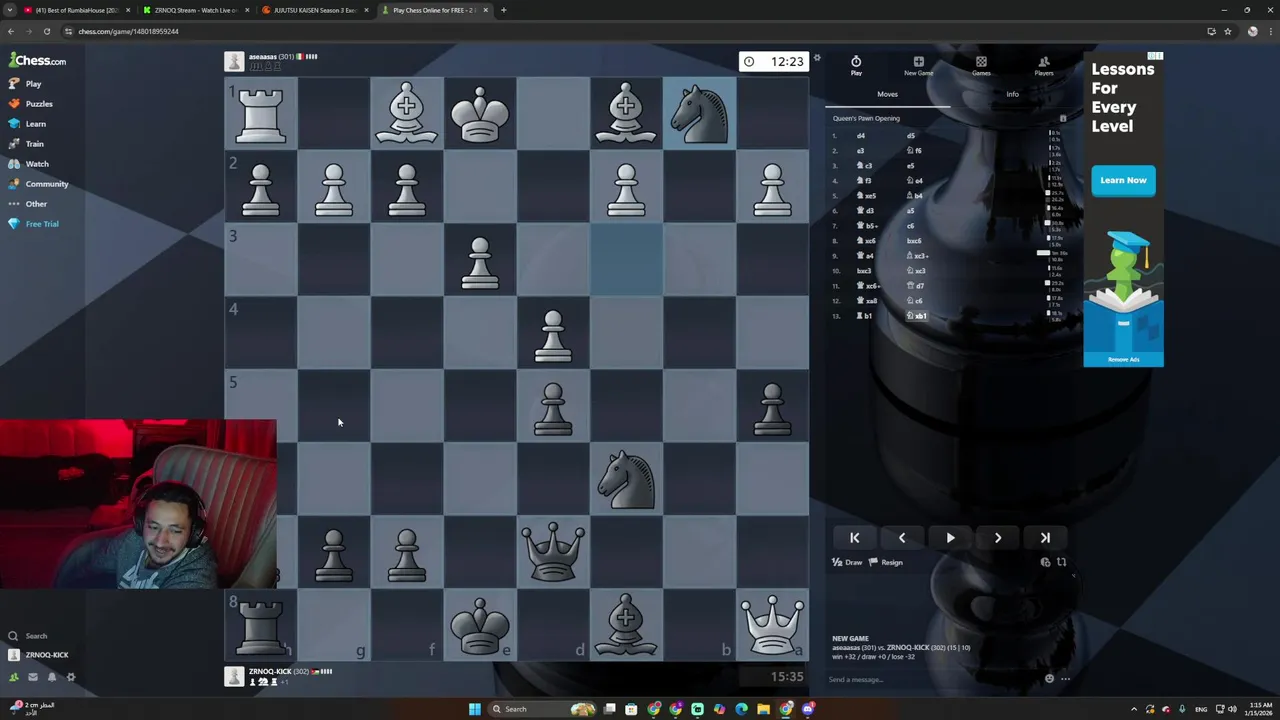Select move 13. Rb1 in move list
The height and width of the screenshot is (720, 1280).
(865, 316)
